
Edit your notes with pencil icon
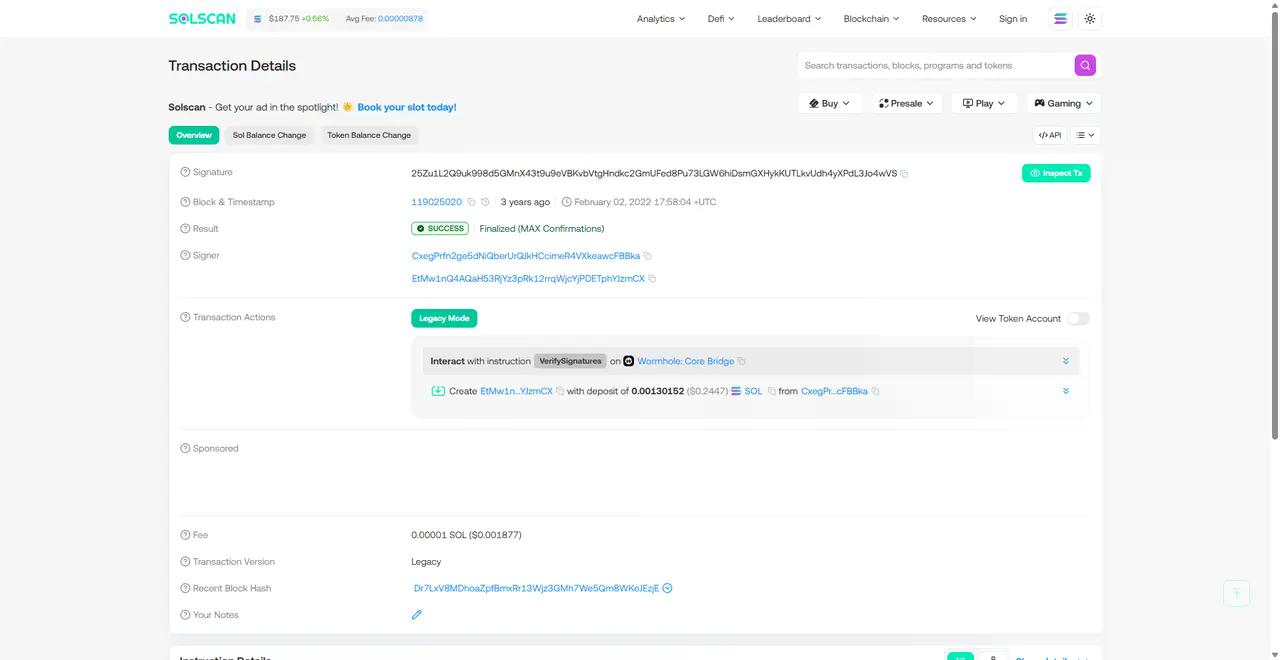(417, 615)
